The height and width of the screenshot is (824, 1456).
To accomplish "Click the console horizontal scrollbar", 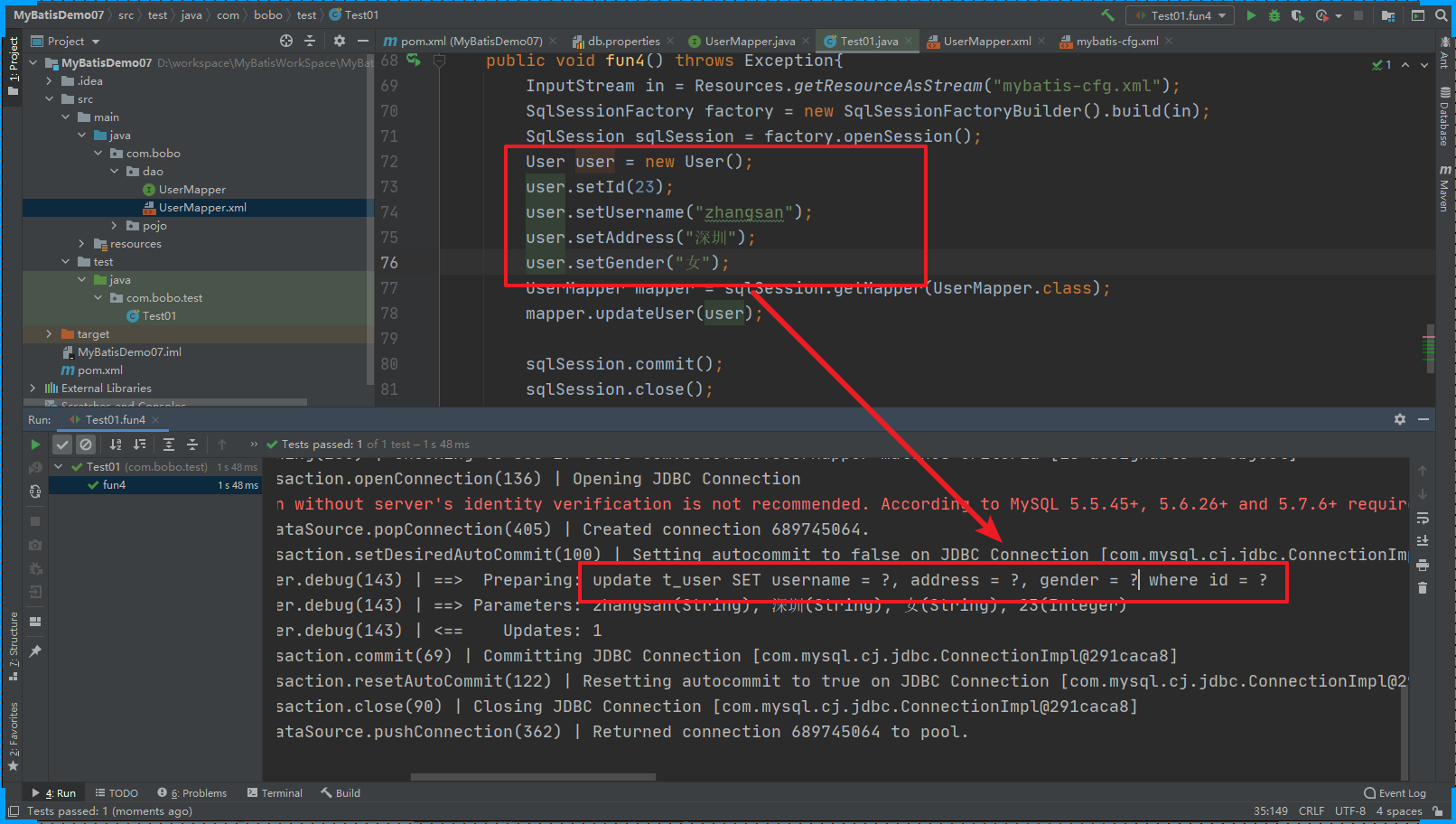I will tap(533, 777).
